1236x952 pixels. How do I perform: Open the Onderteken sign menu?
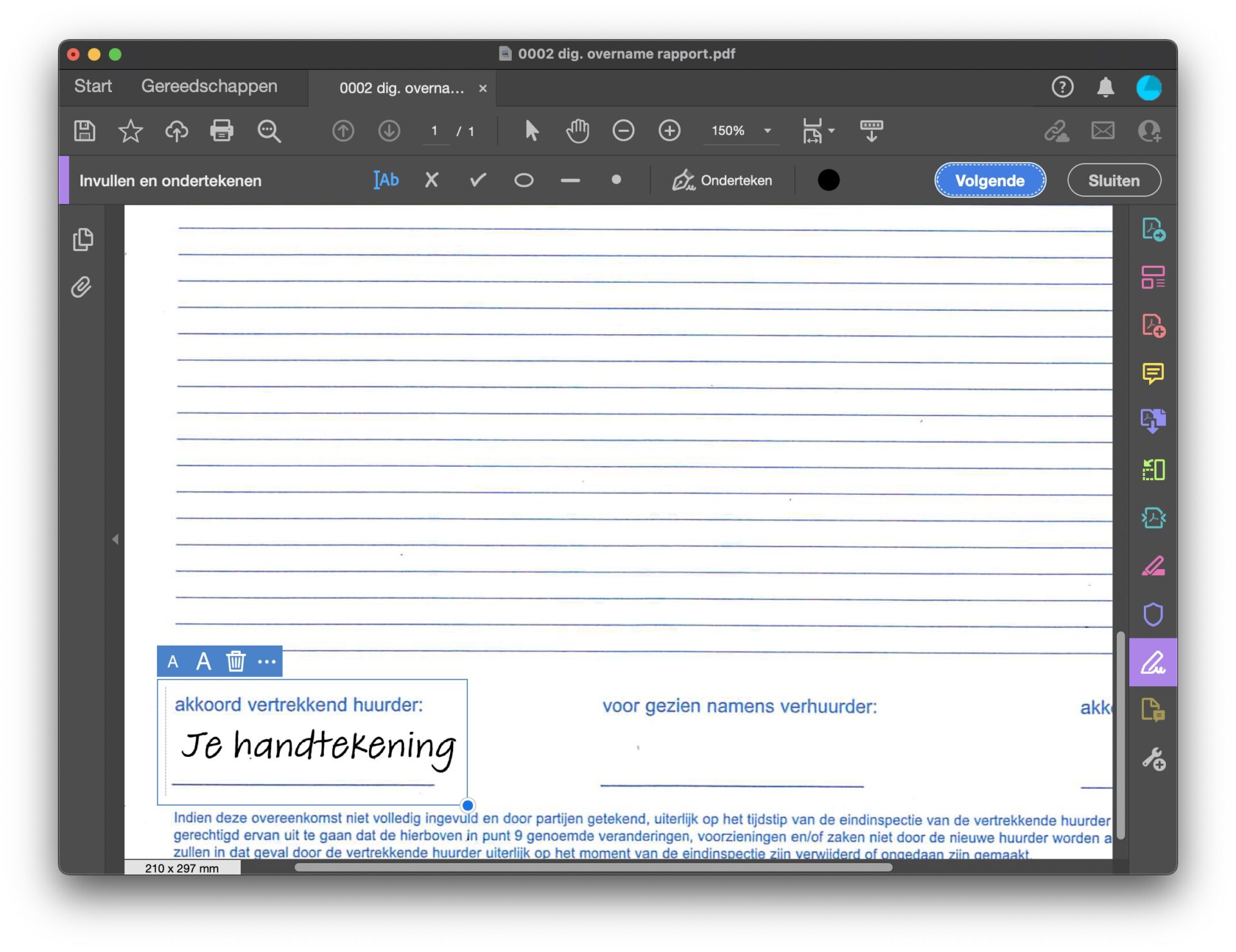point(722,180)
